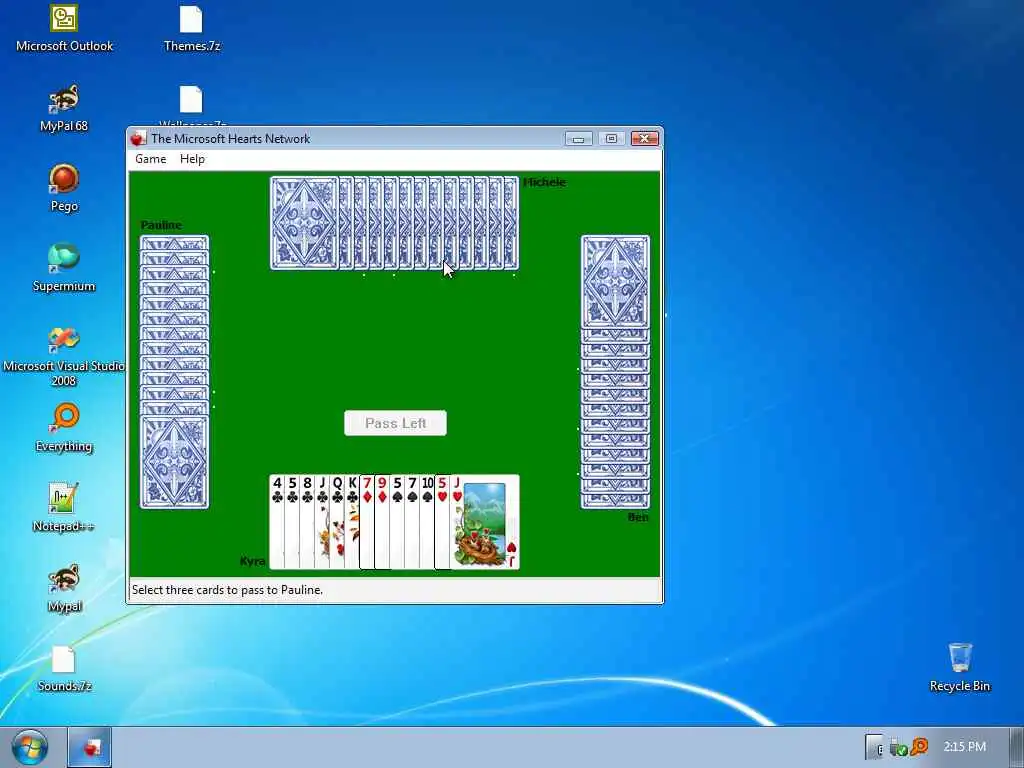Select the Microsoft Visual Studio 2008 icon
The width and height of the screenshot is (1024, 768).
64,357
